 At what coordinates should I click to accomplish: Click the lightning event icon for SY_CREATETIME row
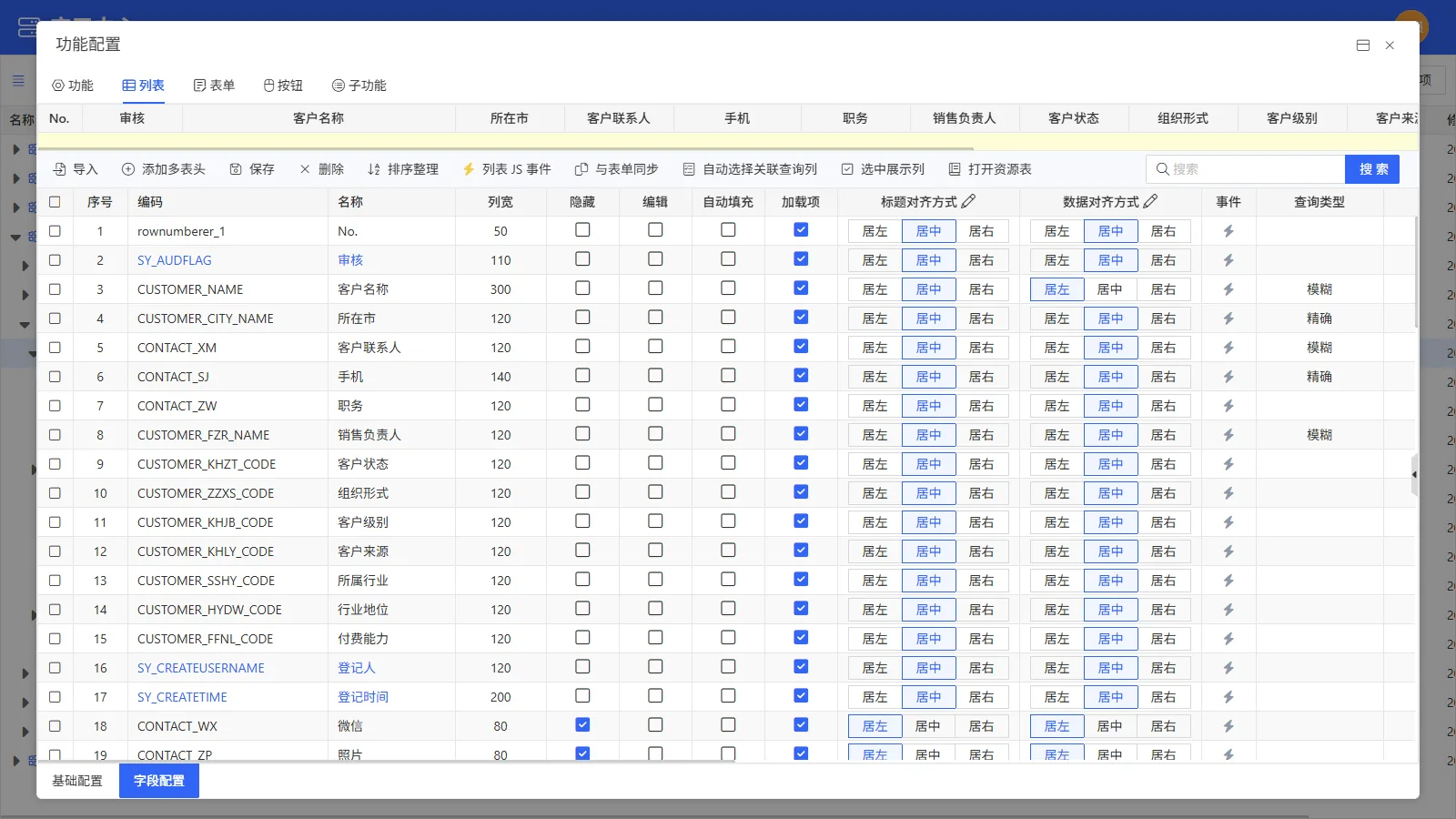pos(1228,697)
